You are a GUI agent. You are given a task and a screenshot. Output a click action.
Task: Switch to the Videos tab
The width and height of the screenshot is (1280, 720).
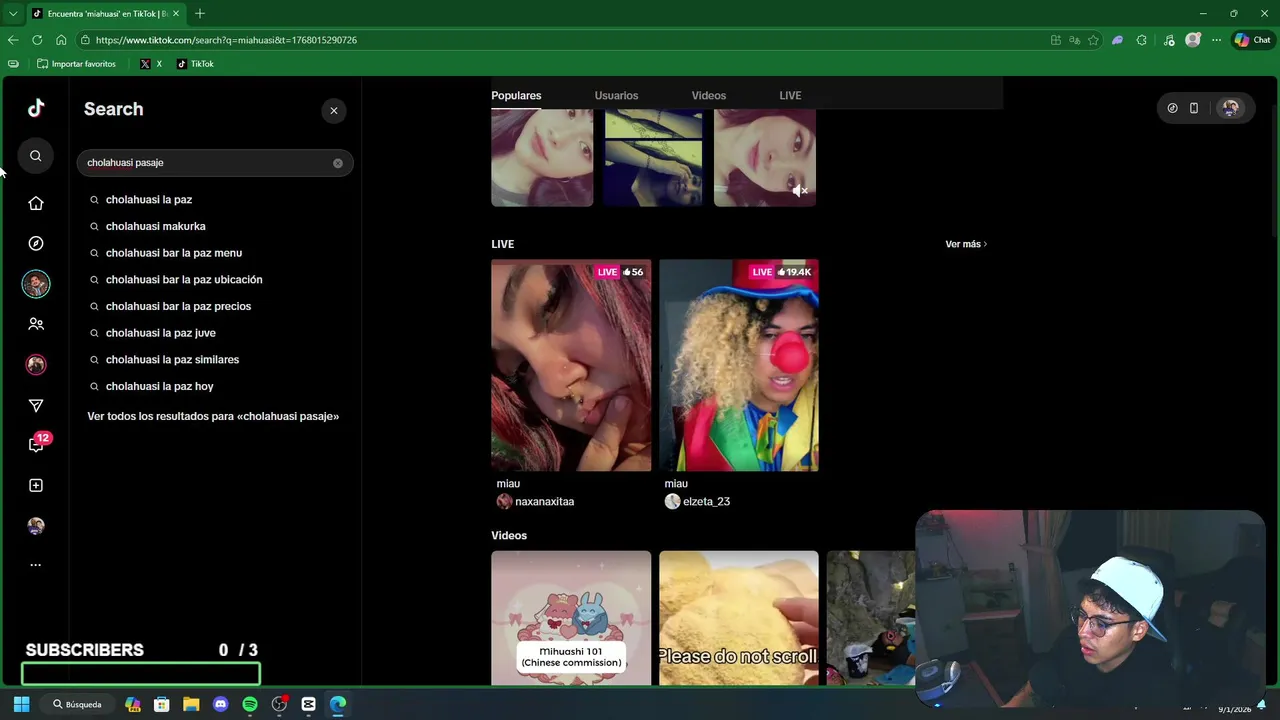pos(708,96)
